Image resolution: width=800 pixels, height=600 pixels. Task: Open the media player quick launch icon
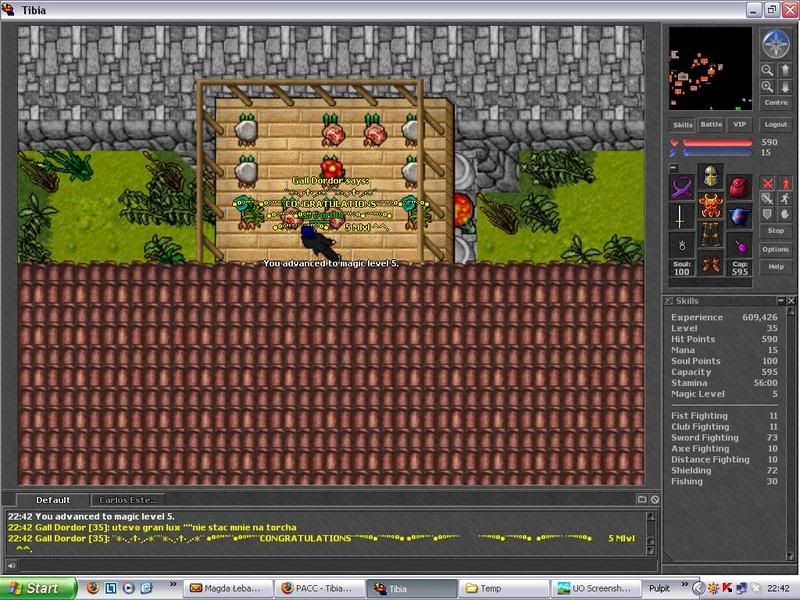point(129,588)
